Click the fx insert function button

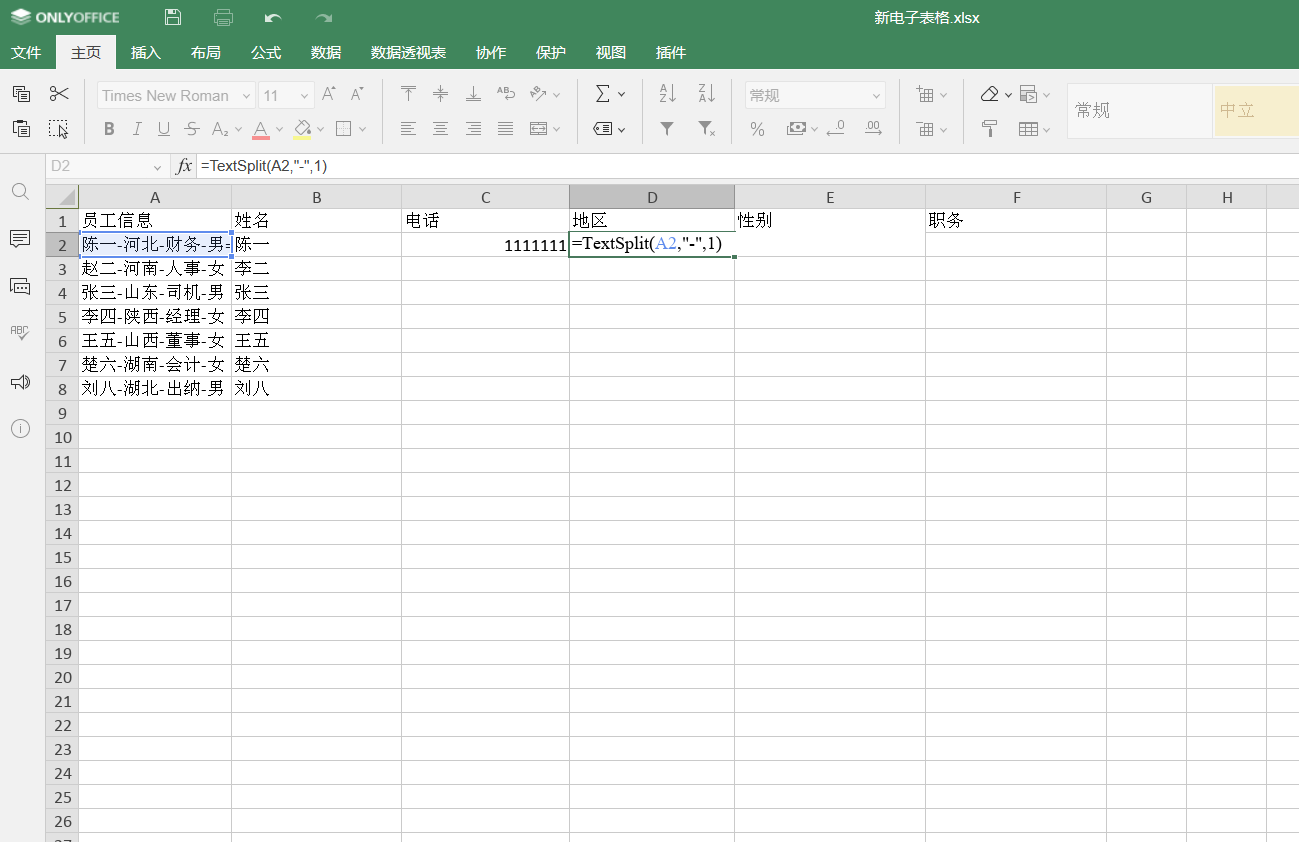pos(183,166)
